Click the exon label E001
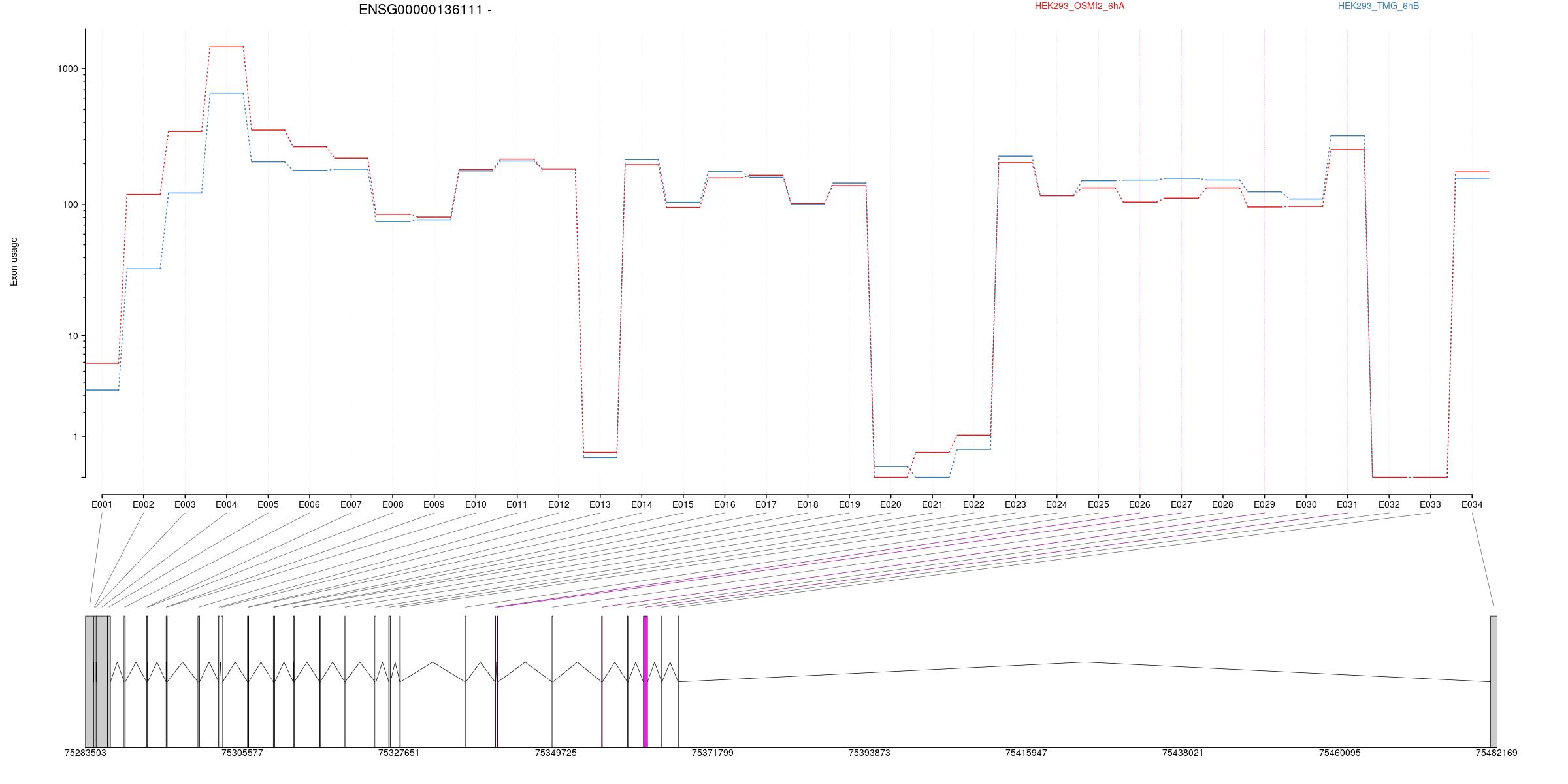The height and width of the screenshot is (784, 1568). 102,504
